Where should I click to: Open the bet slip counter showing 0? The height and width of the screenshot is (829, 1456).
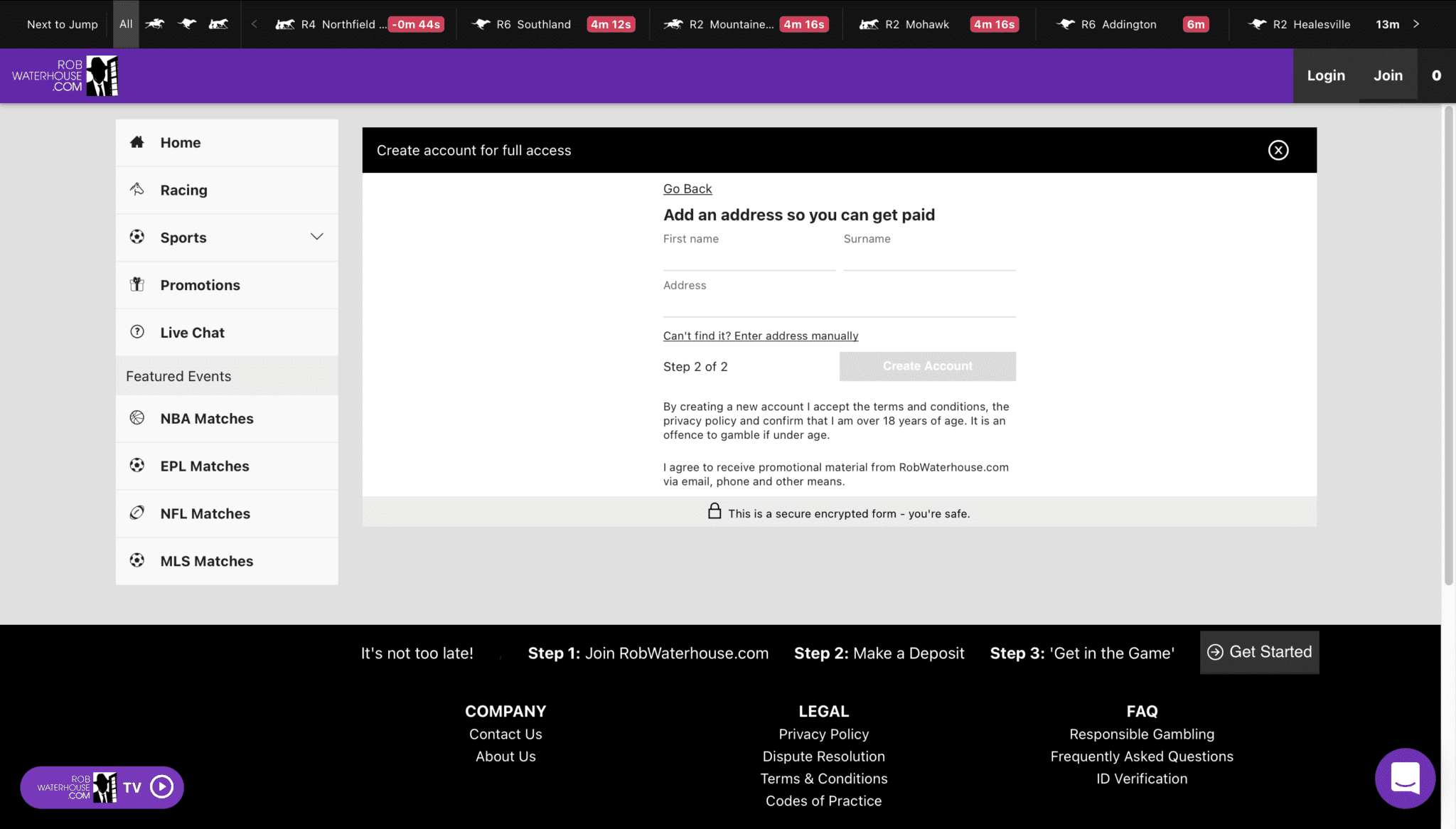click(x=1436, y=75)
